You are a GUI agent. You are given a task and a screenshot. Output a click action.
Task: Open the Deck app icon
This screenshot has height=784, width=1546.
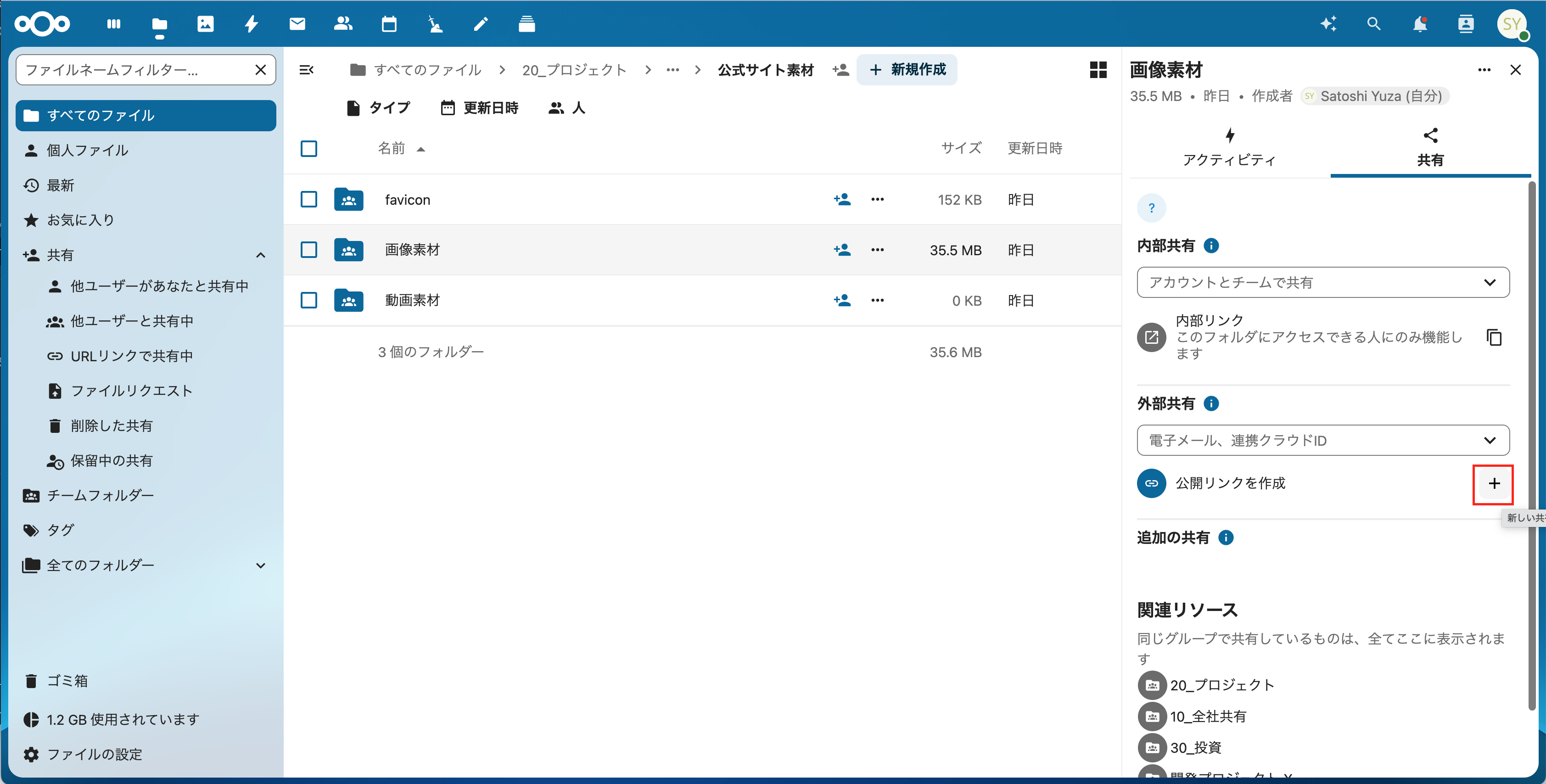coord(527,24)
